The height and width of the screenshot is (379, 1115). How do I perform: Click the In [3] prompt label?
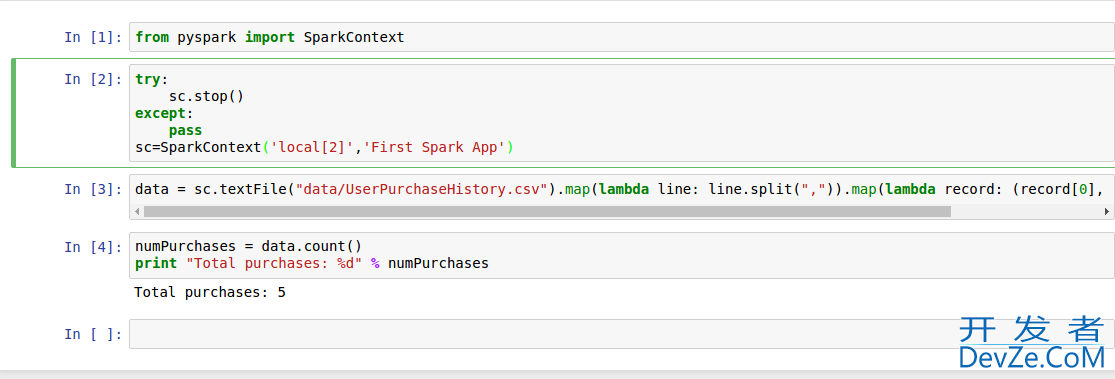pyautogui.click(x=93, y=189)
